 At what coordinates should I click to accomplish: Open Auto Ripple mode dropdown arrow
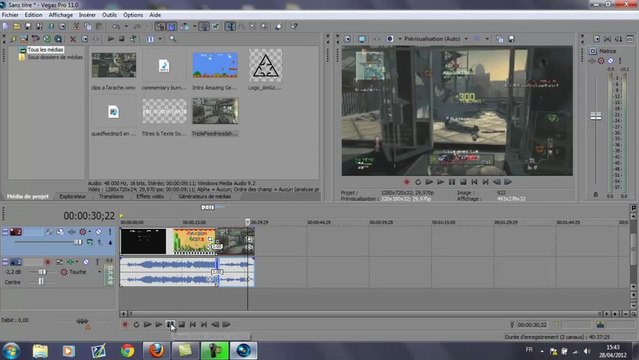click(194, 27)
